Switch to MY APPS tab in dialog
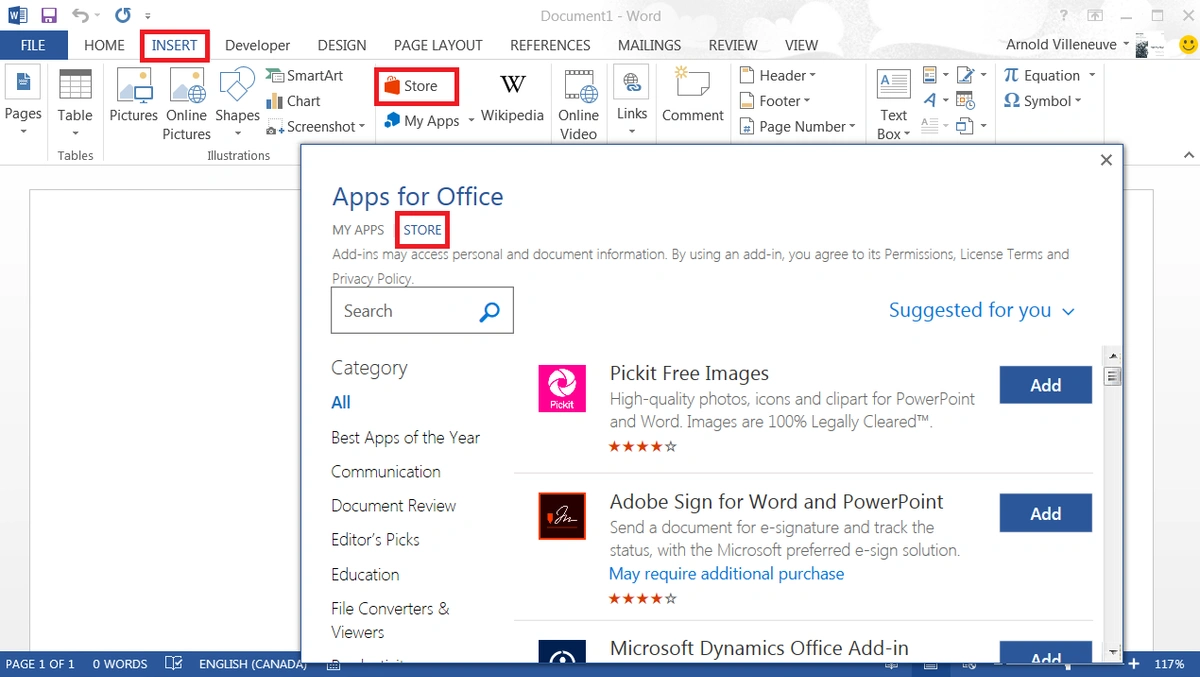The image size is (1200, 677). point(358,230)
